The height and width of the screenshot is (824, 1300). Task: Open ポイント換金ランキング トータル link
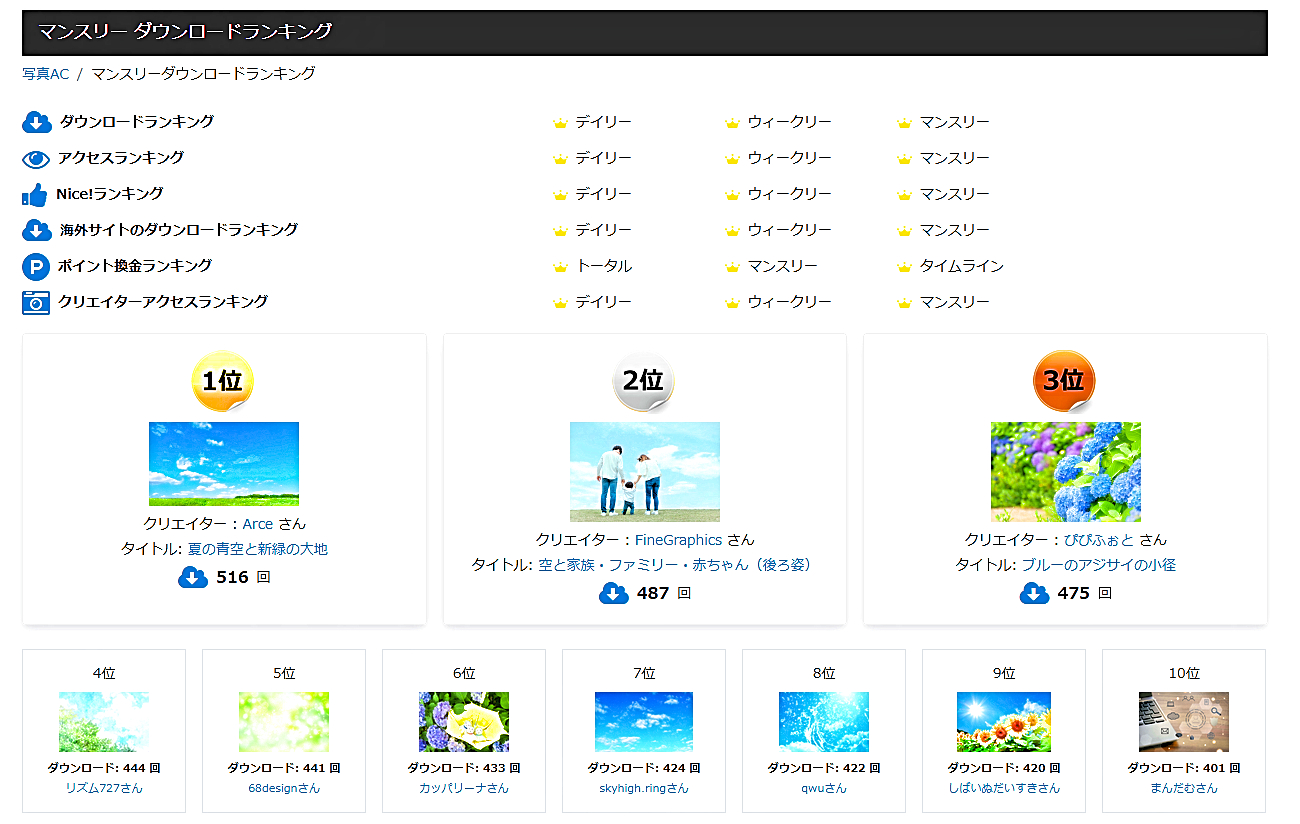pos(603,266)
